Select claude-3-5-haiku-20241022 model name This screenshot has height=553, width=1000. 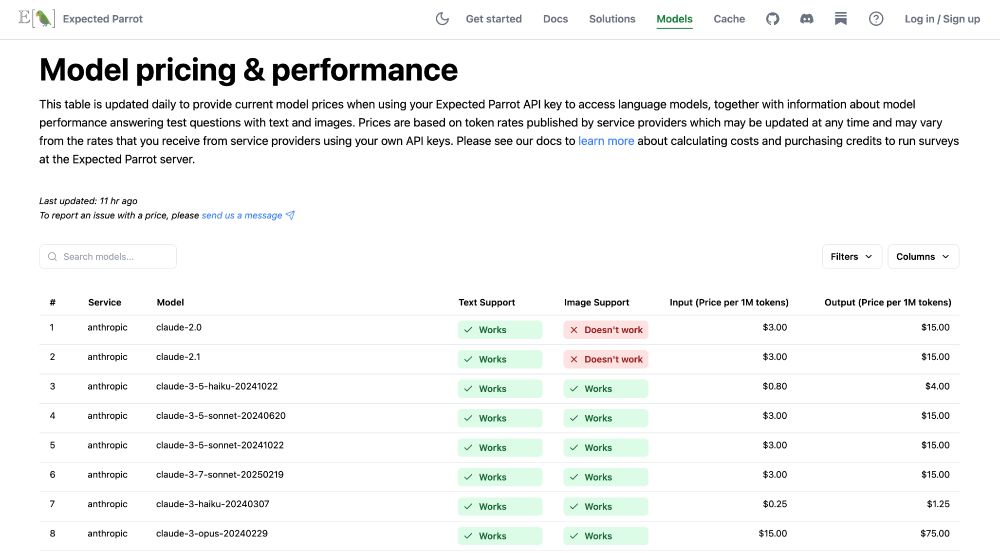pyautogui.click(x=217, y=386)
